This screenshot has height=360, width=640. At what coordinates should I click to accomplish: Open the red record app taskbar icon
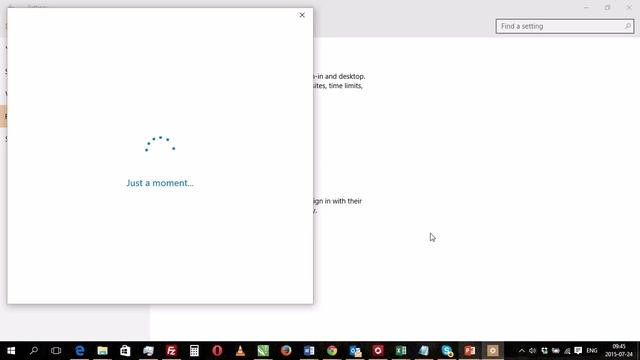tap(378, 351)
